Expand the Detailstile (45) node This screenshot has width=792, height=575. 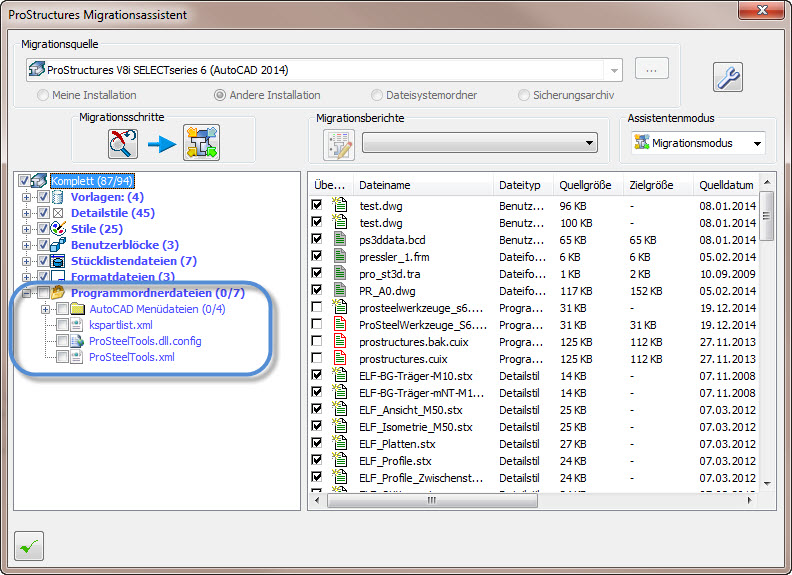click(26, 213)
